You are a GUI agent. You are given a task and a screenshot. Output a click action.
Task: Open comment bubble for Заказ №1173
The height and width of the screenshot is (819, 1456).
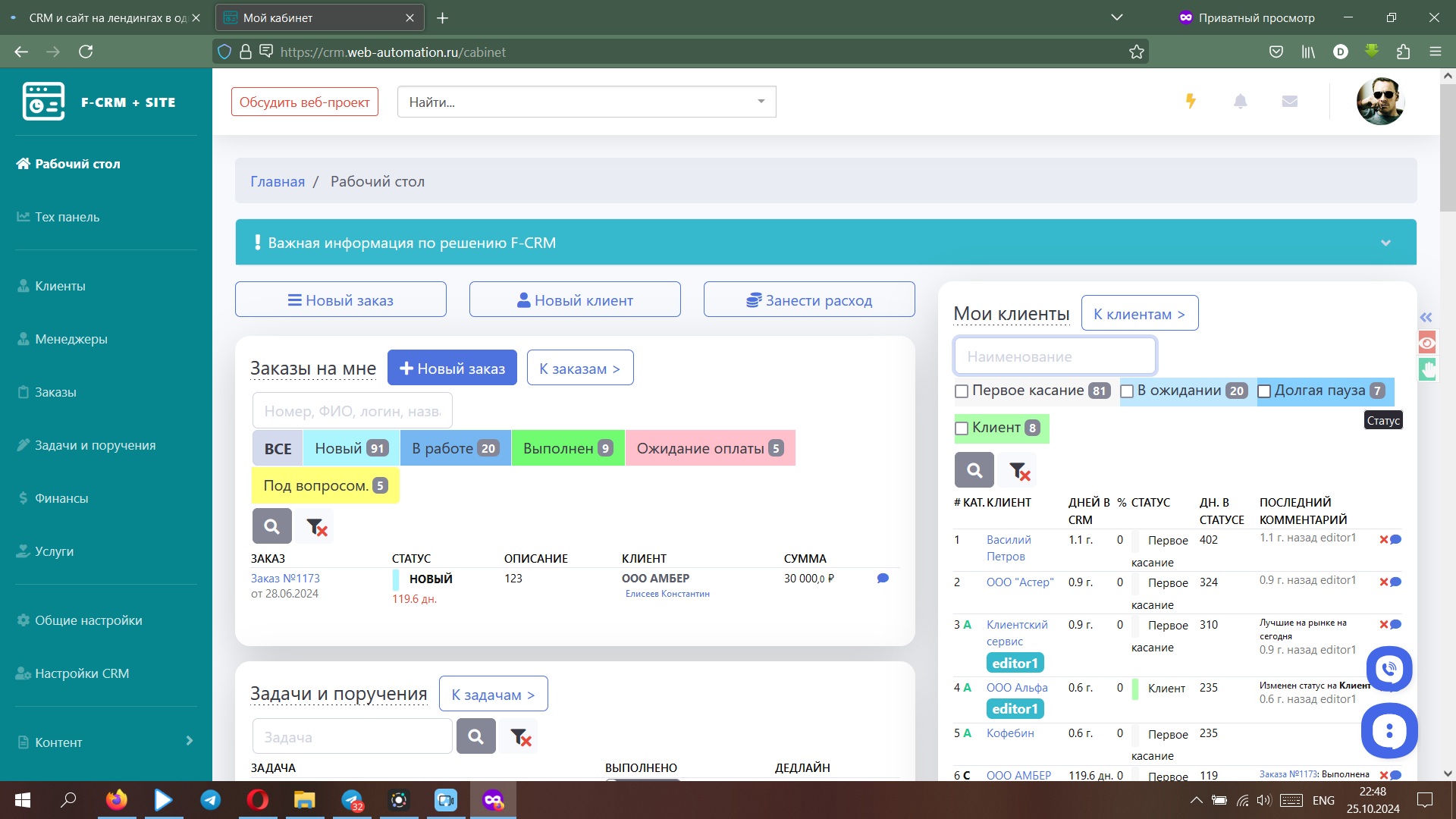click(x=883, y=579)
